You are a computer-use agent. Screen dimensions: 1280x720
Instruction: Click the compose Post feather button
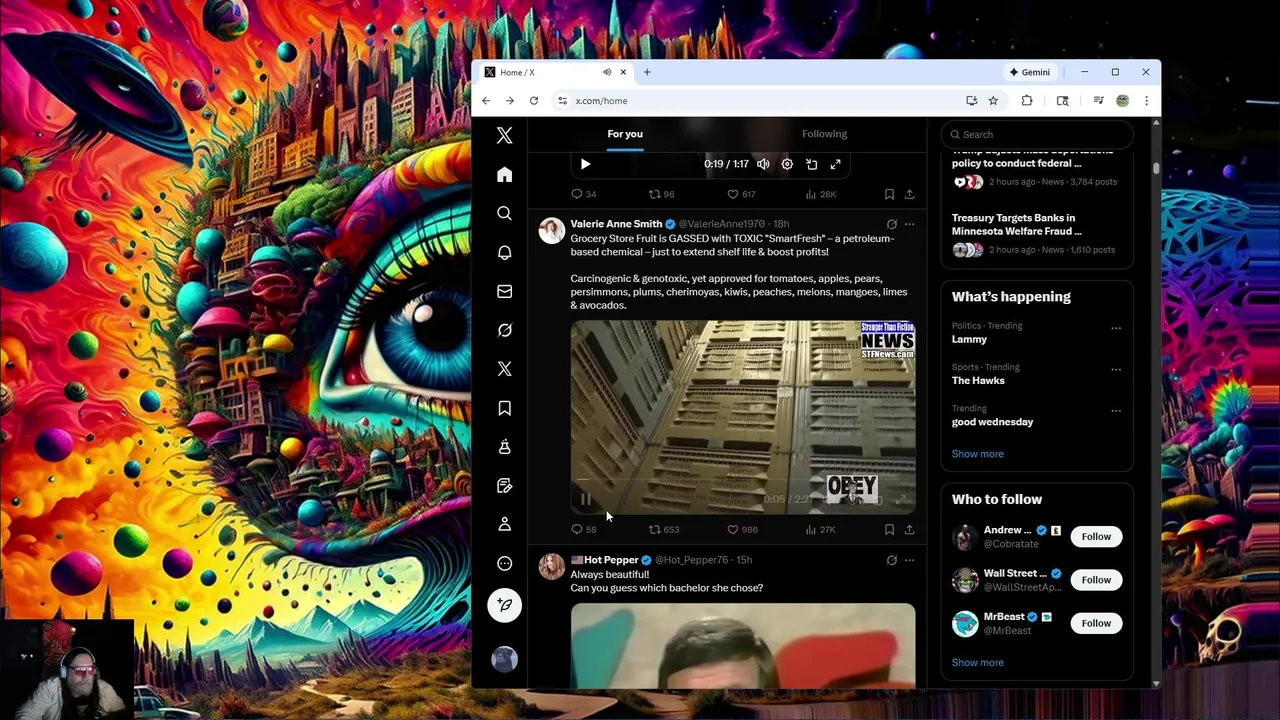tap(504, 605)
